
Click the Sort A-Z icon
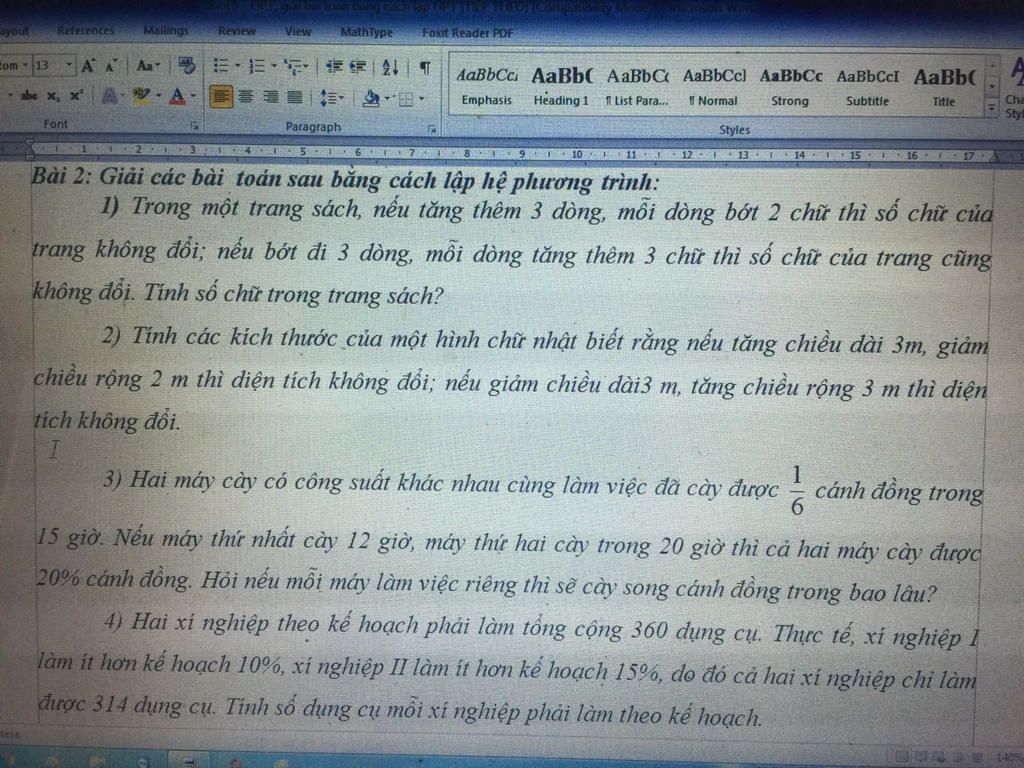tap(390, 67)
